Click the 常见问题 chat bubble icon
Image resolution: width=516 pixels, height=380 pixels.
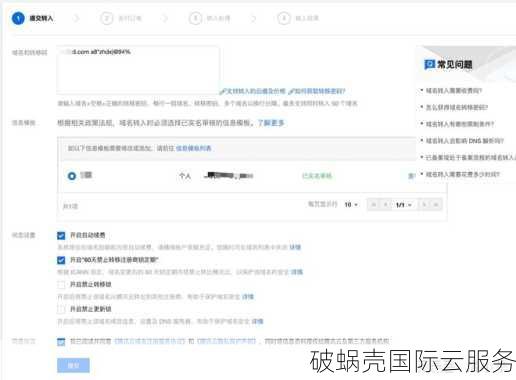click(429, 64)
